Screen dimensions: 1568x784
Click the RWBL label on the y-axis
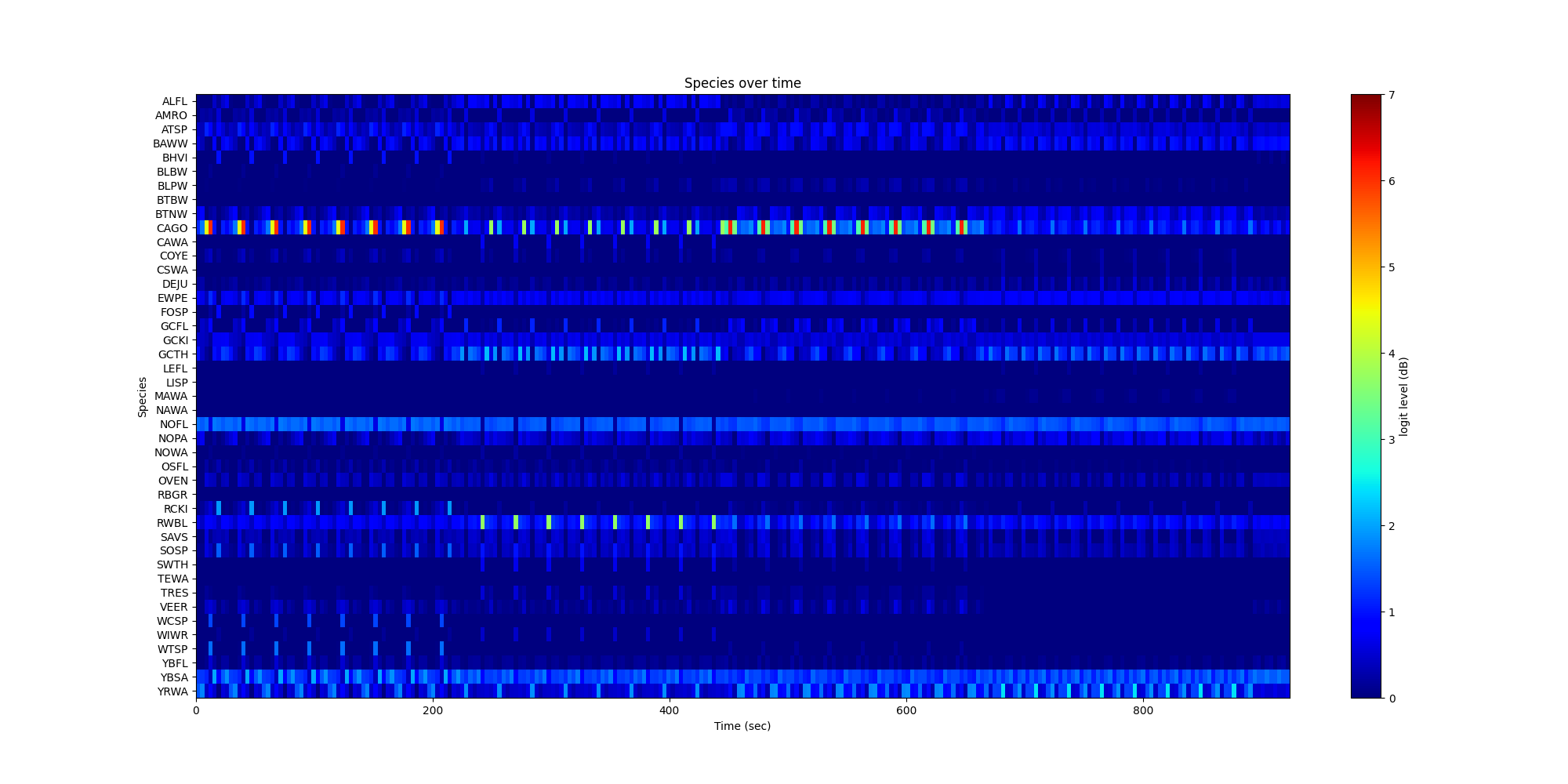pyautogui.click(x=172, y=523)
